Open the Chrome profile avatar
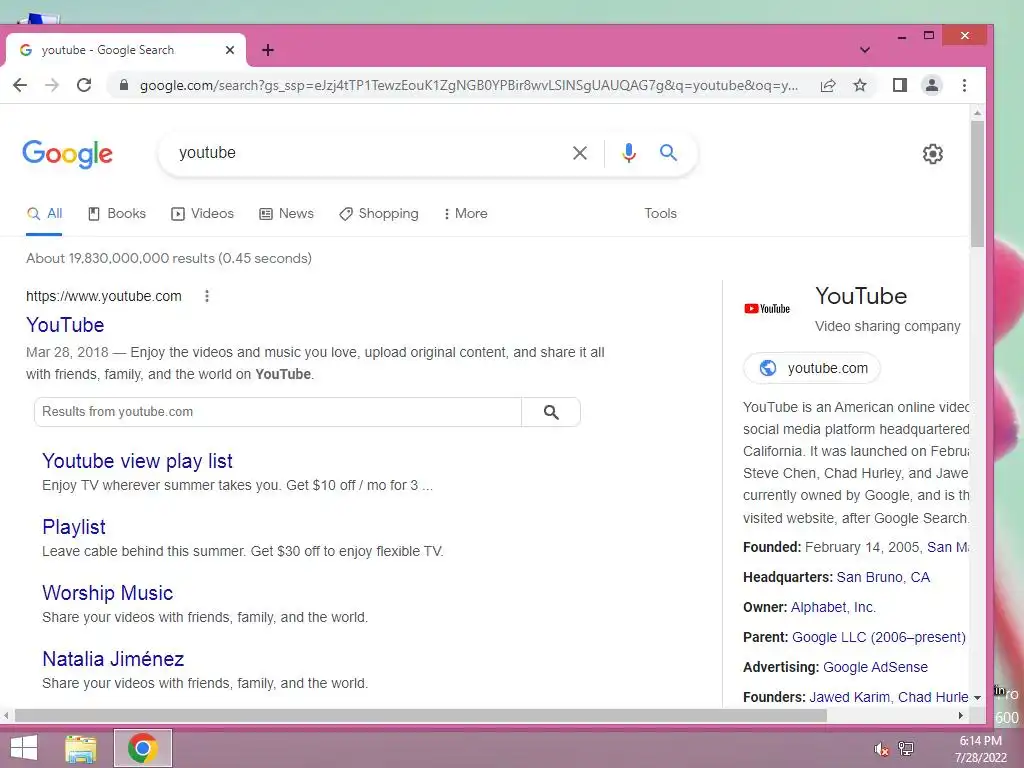This screenshot has height=768, width=1024. tap(932, 85)
